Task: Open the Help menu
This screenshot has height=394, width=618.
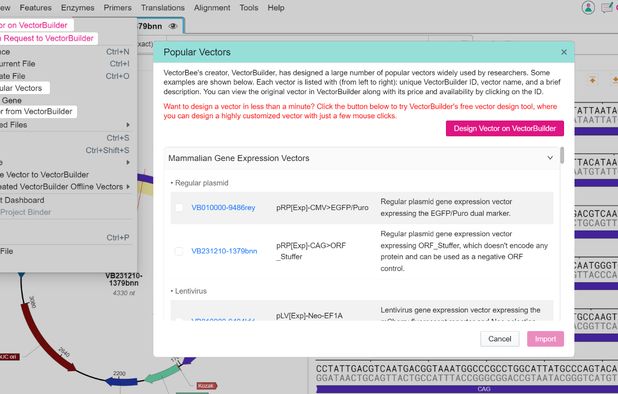Action: 276,7
